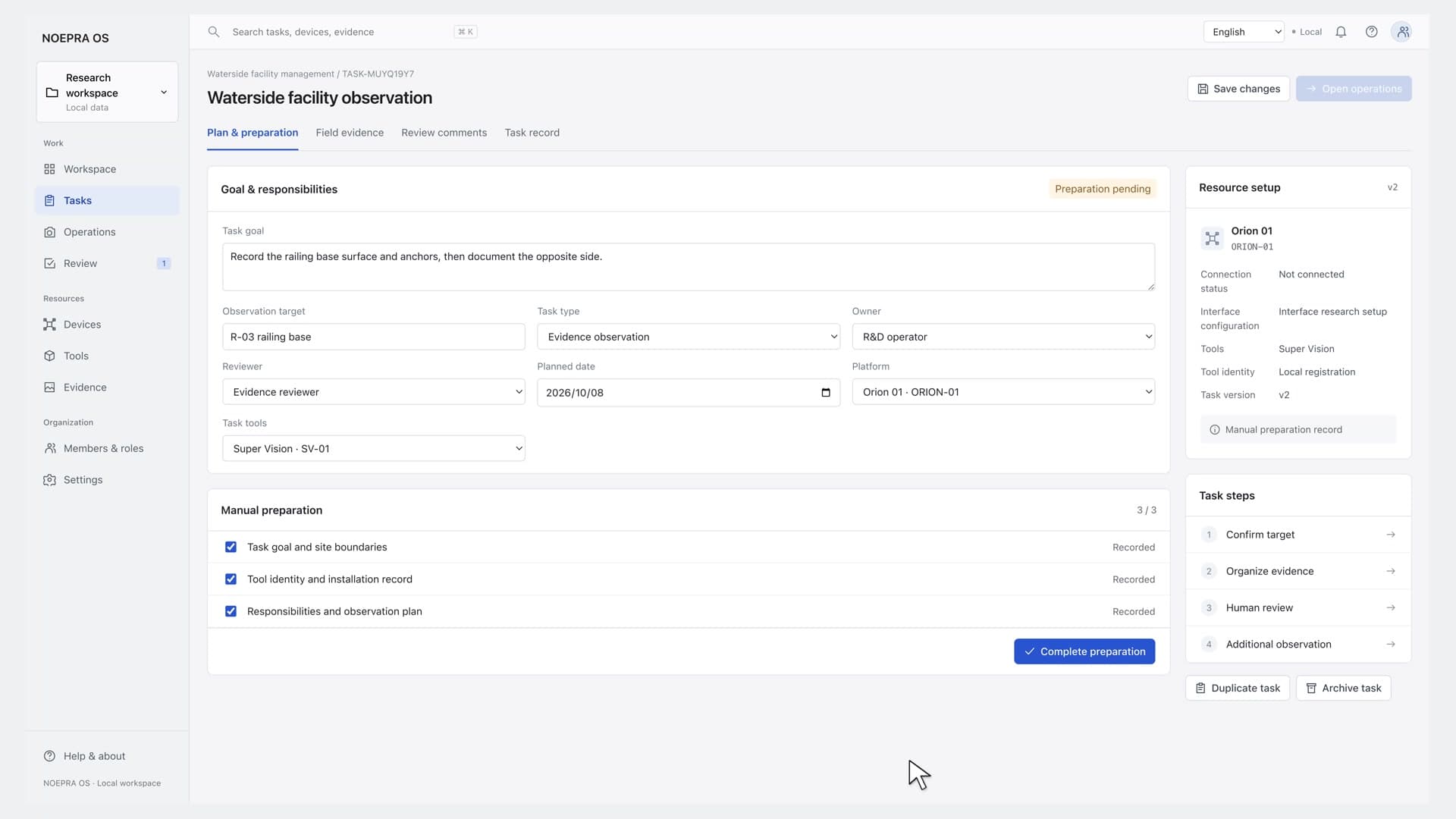Open the notifications bell
Screen dimensions: 1456x819
(x=1341, y=32)
